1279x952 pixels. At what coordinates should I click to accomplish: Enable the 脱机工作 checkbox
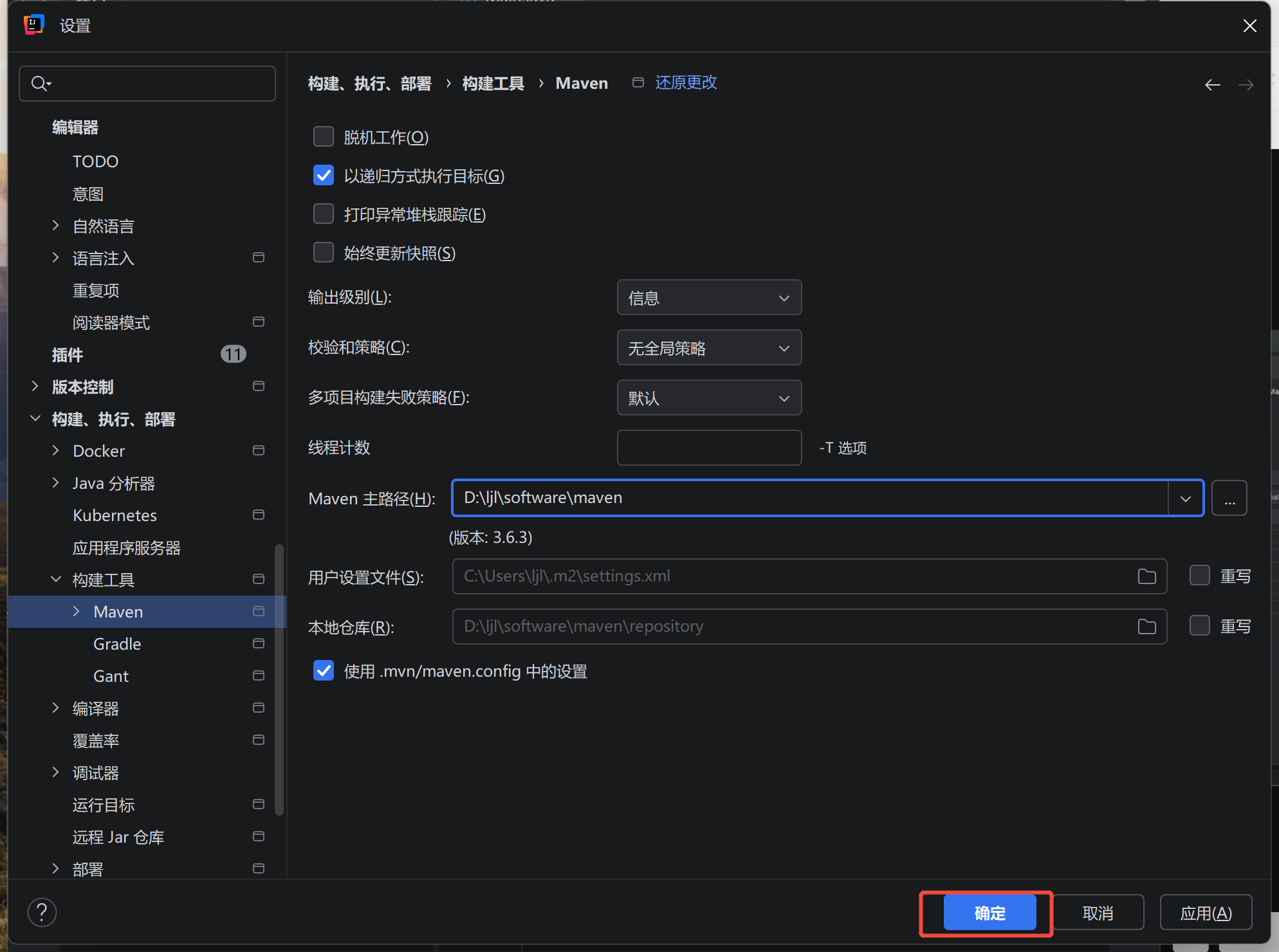324,137
